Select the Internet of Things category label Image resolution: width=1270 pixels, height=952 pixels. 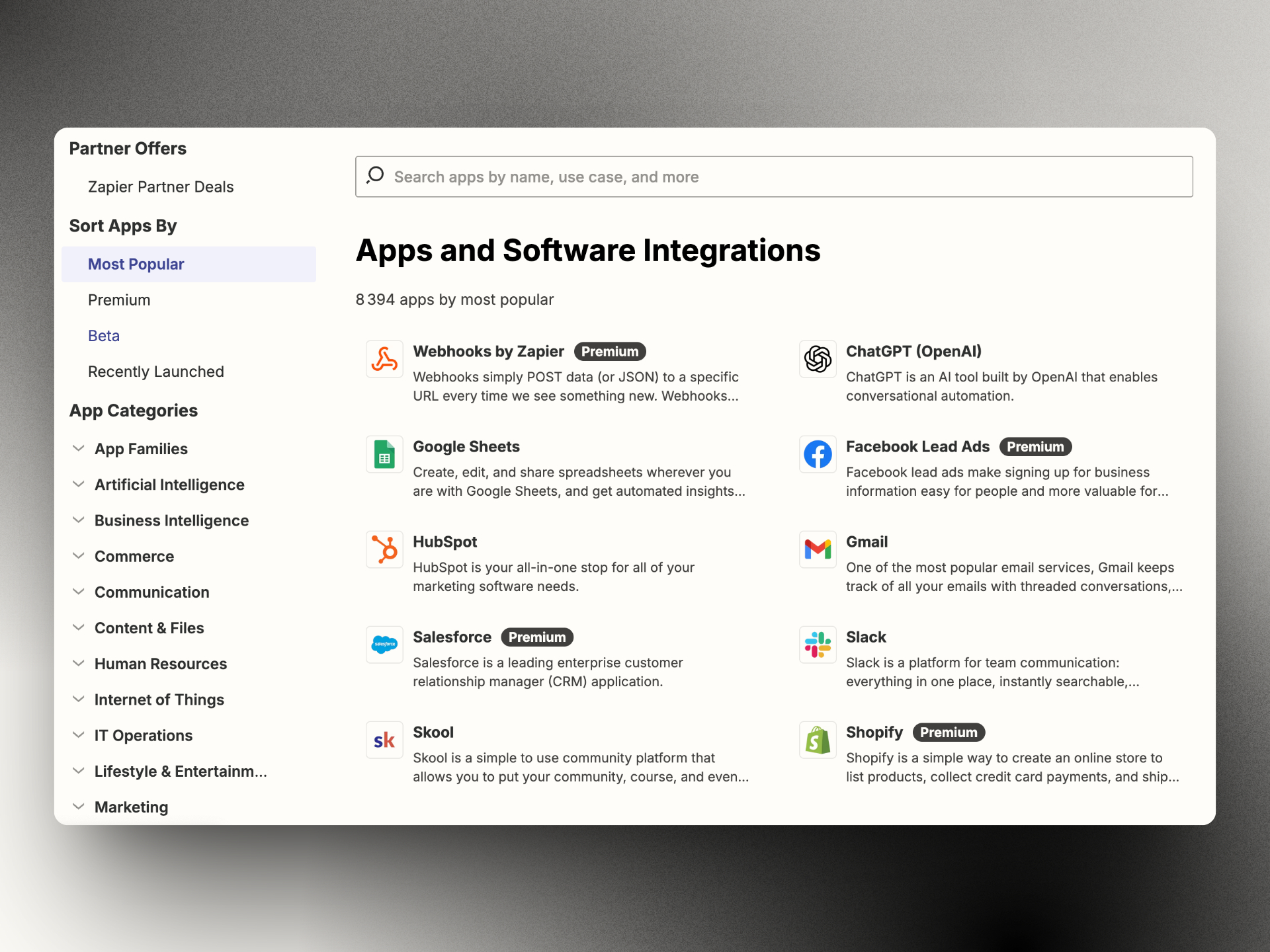coord(159,699)
